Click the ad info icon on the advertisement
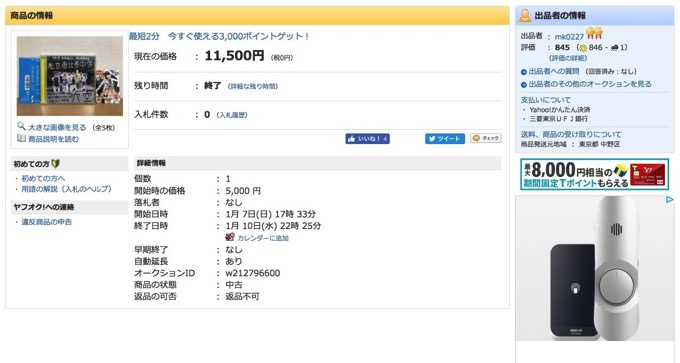This screenshot has width=680, height=363. tap(670, 200)
